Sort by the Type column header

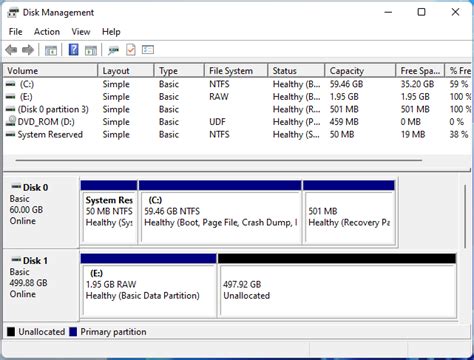tap(179, 71)
